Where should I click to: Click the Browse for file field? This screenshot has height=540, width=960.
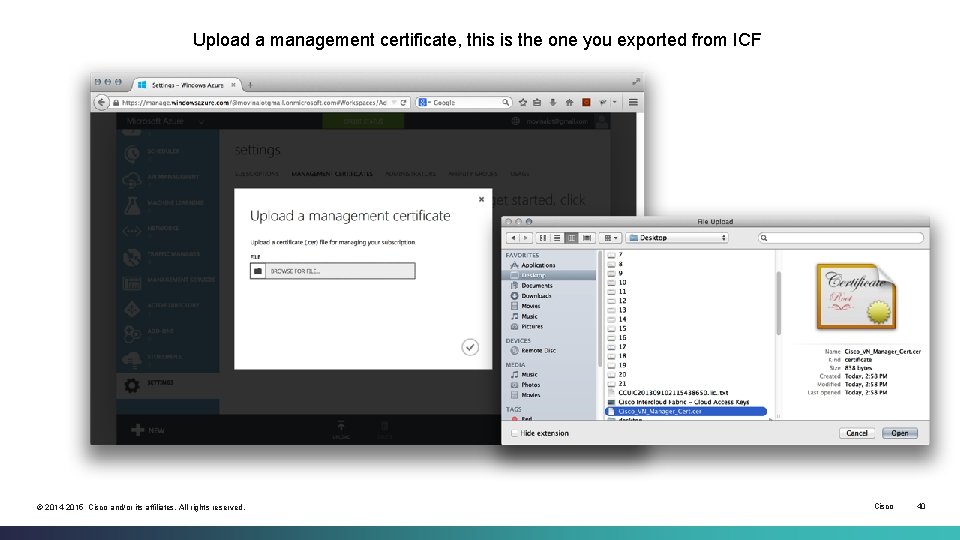[x=332, y=271]
